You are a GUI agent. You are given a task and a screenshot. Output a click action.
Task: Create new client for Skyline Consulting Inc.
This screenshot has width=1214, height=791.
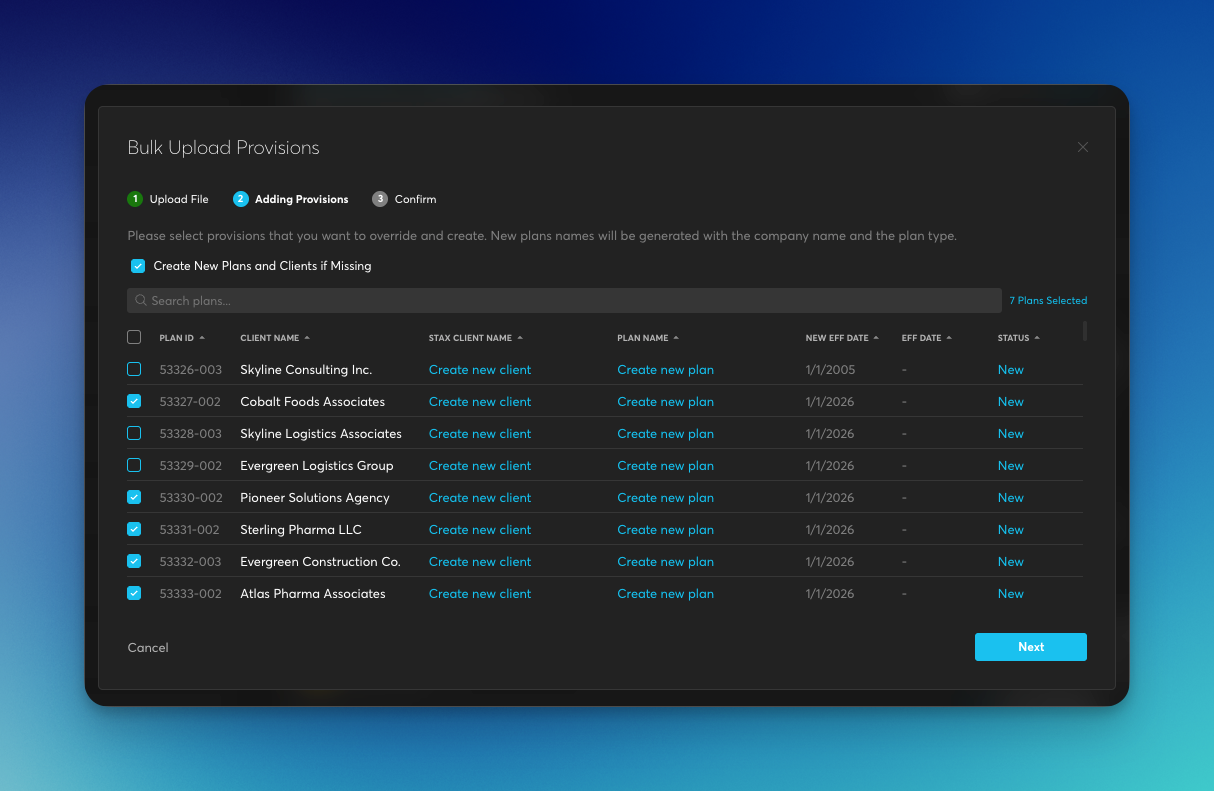[x=480, y=370]
